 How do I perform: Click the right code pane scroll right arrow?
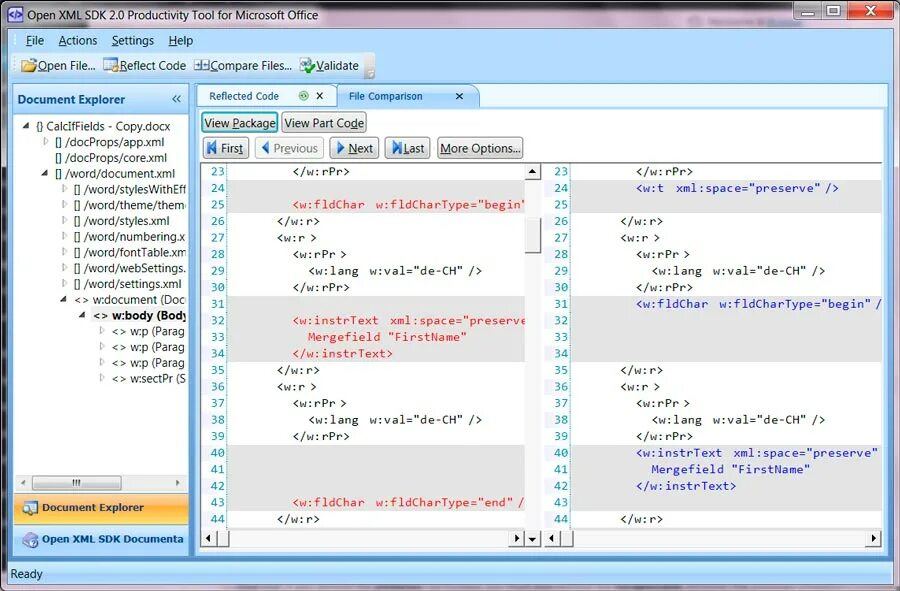874,538
